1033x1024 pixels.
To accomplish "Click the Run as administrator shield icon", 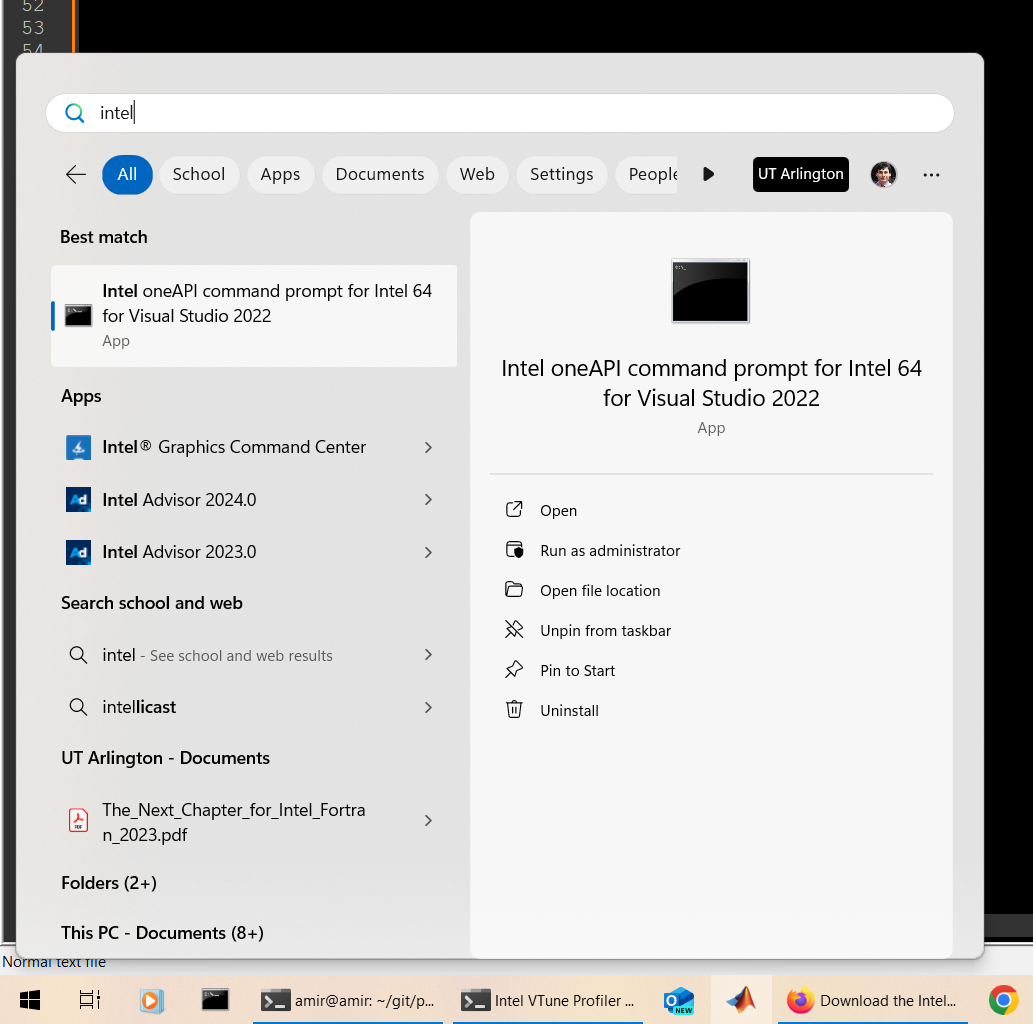I will click(x=514, y=550).
